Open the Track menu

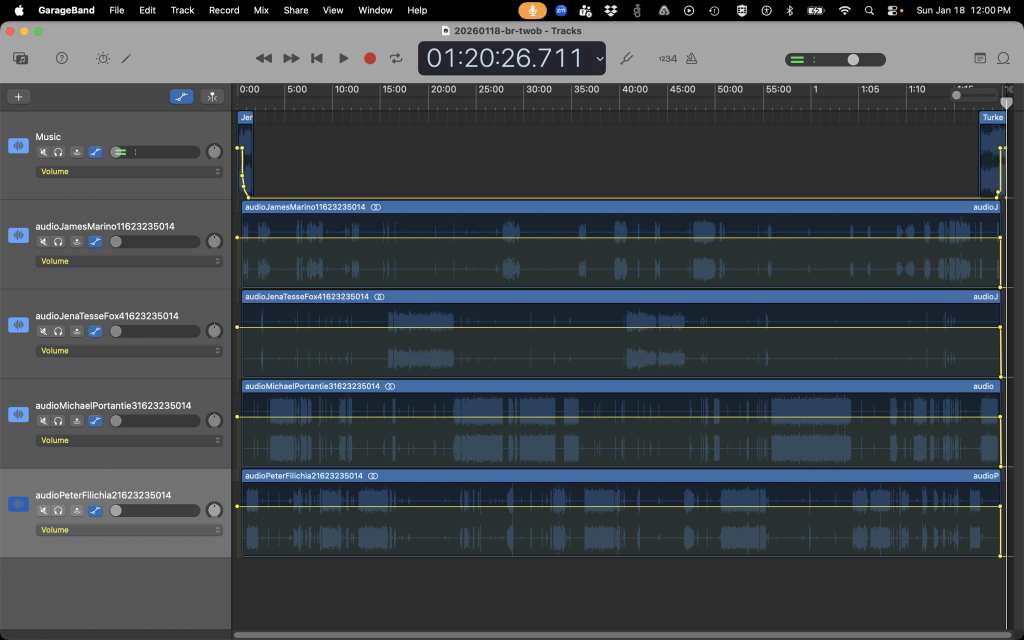tap(182, 10)
